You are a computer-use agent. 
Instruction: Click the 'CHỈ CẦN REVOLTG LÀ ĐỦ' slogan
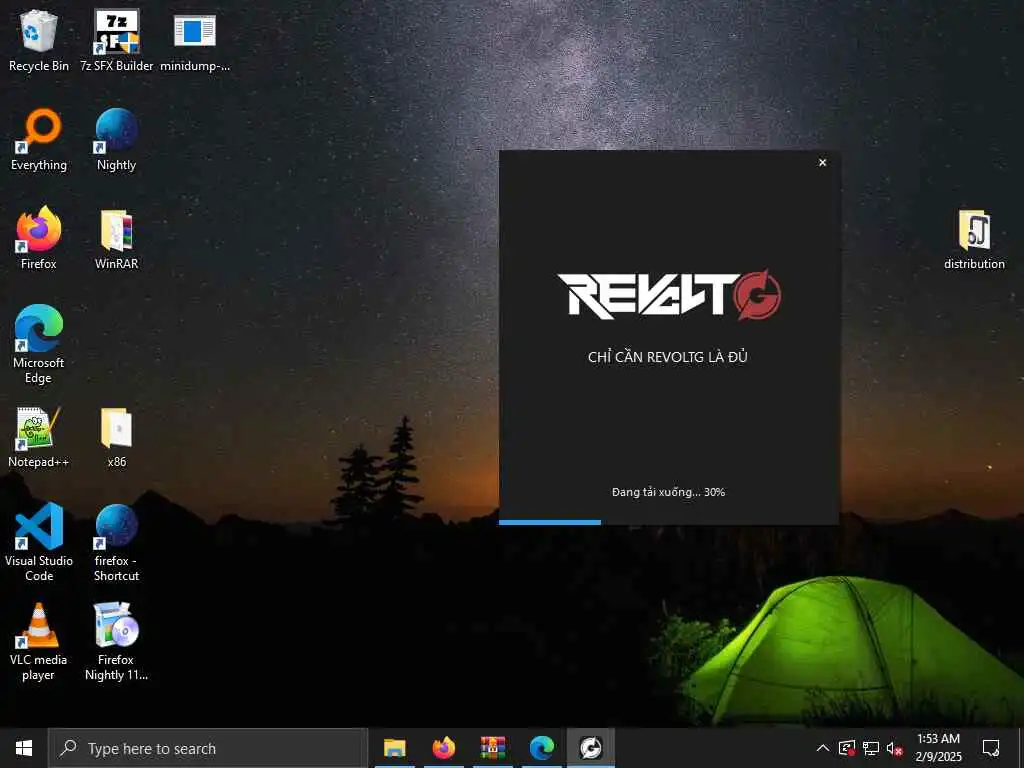point(667,357)
